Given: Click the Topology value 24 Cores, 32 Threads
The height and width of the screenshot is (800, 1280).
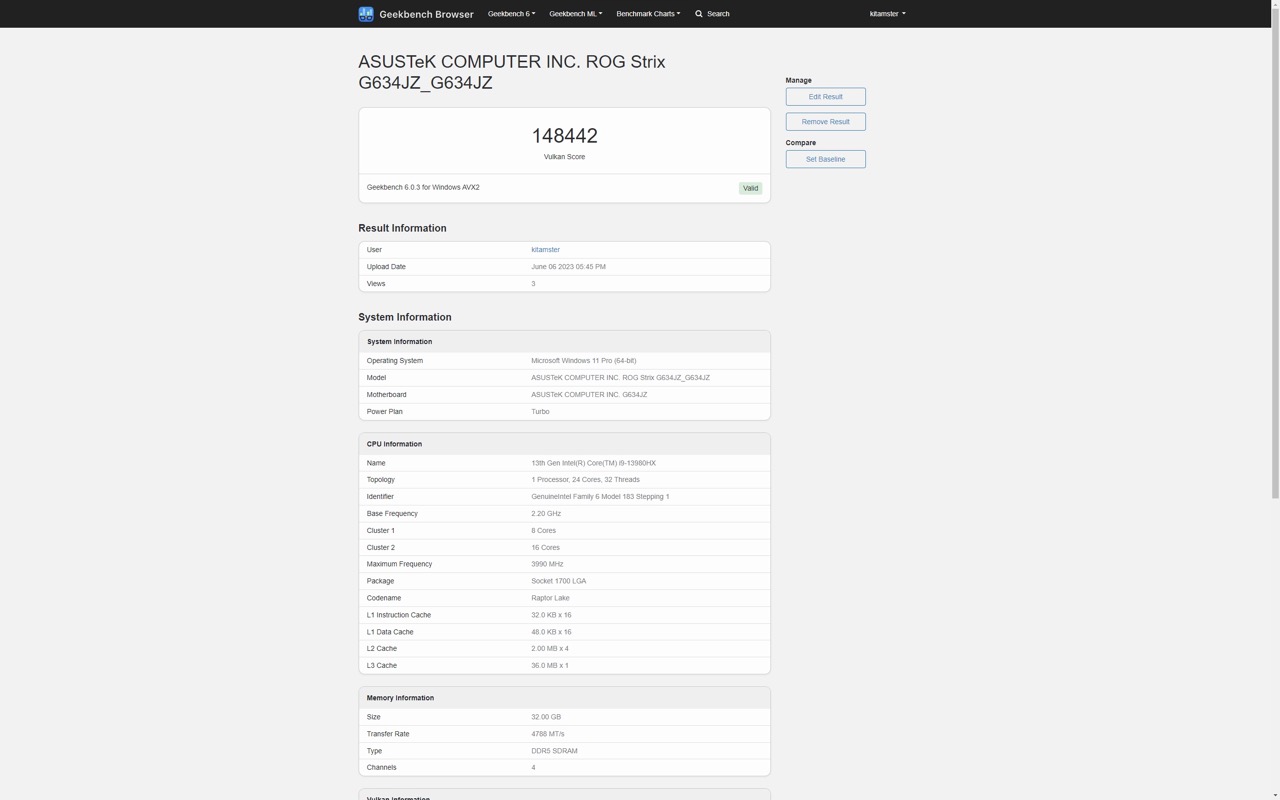Looking at the screenshot, I should coord(585,480).
